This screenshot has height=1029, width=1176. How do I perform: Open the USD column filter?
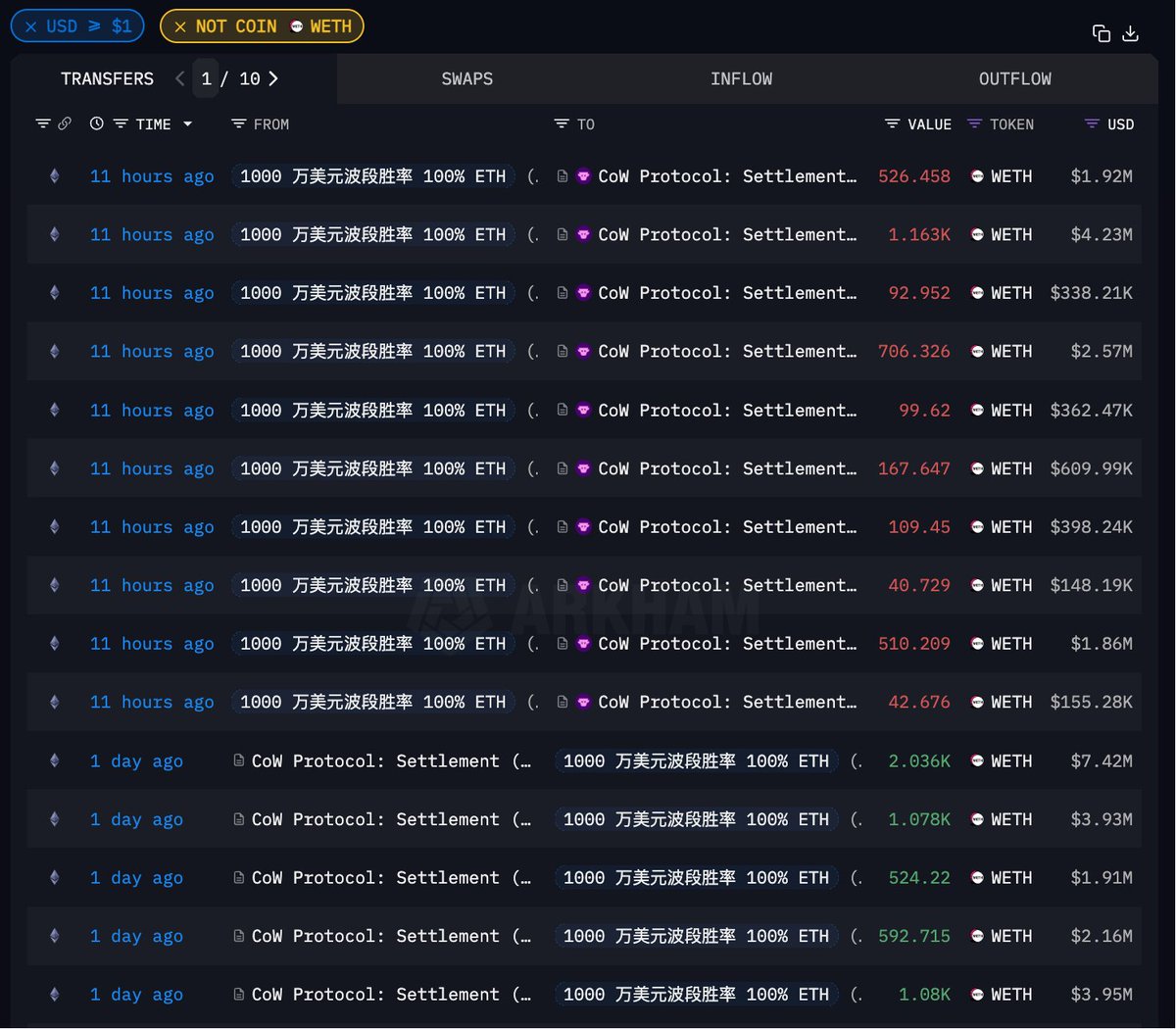coord(1092,124)
